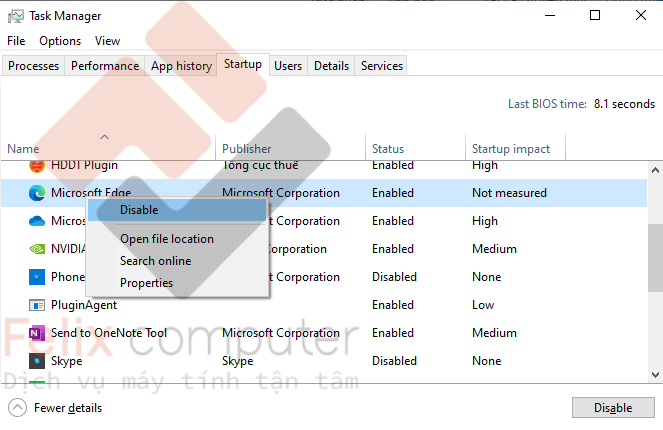Select the Skype icon in the list

pyautogui.click(x=37, y=361)
